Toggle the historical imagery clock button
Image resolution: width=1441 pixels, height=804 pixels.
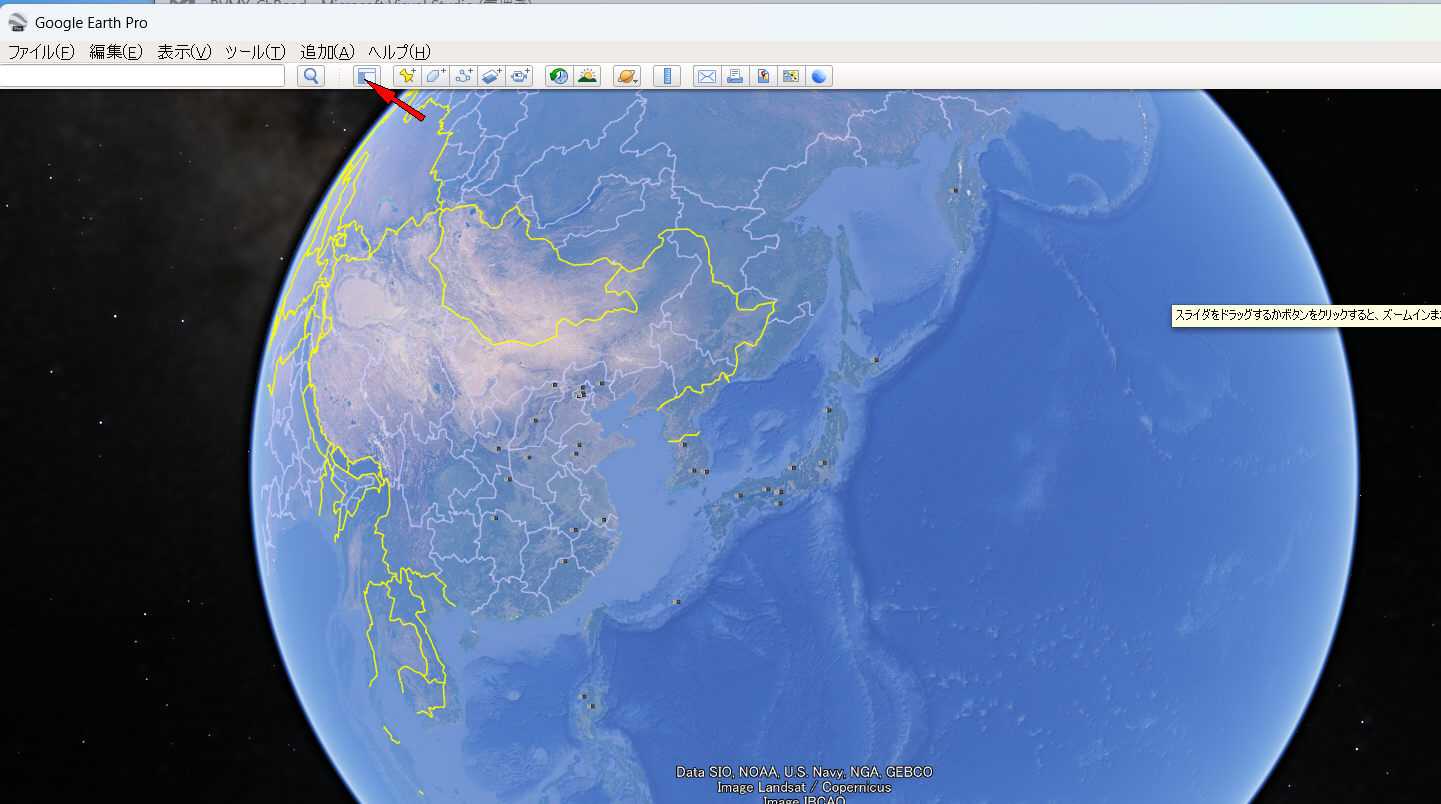point(559,76)
